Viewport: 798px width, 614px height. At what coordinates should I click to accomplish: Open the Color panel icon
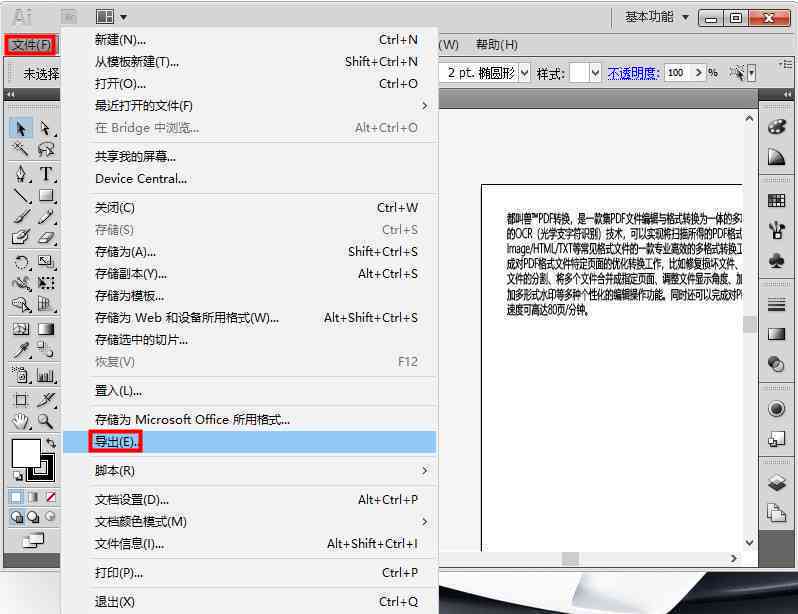click(776, 127)
